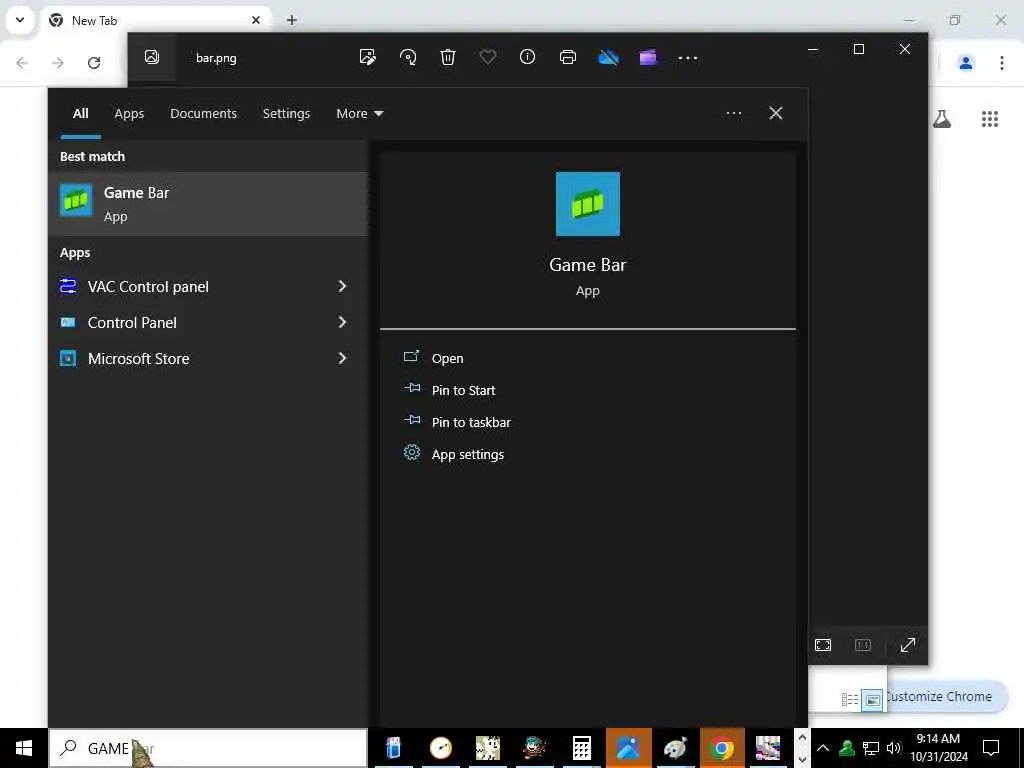
Task: Switch to the Apps search filter tab
Action: tap(129, 113)
